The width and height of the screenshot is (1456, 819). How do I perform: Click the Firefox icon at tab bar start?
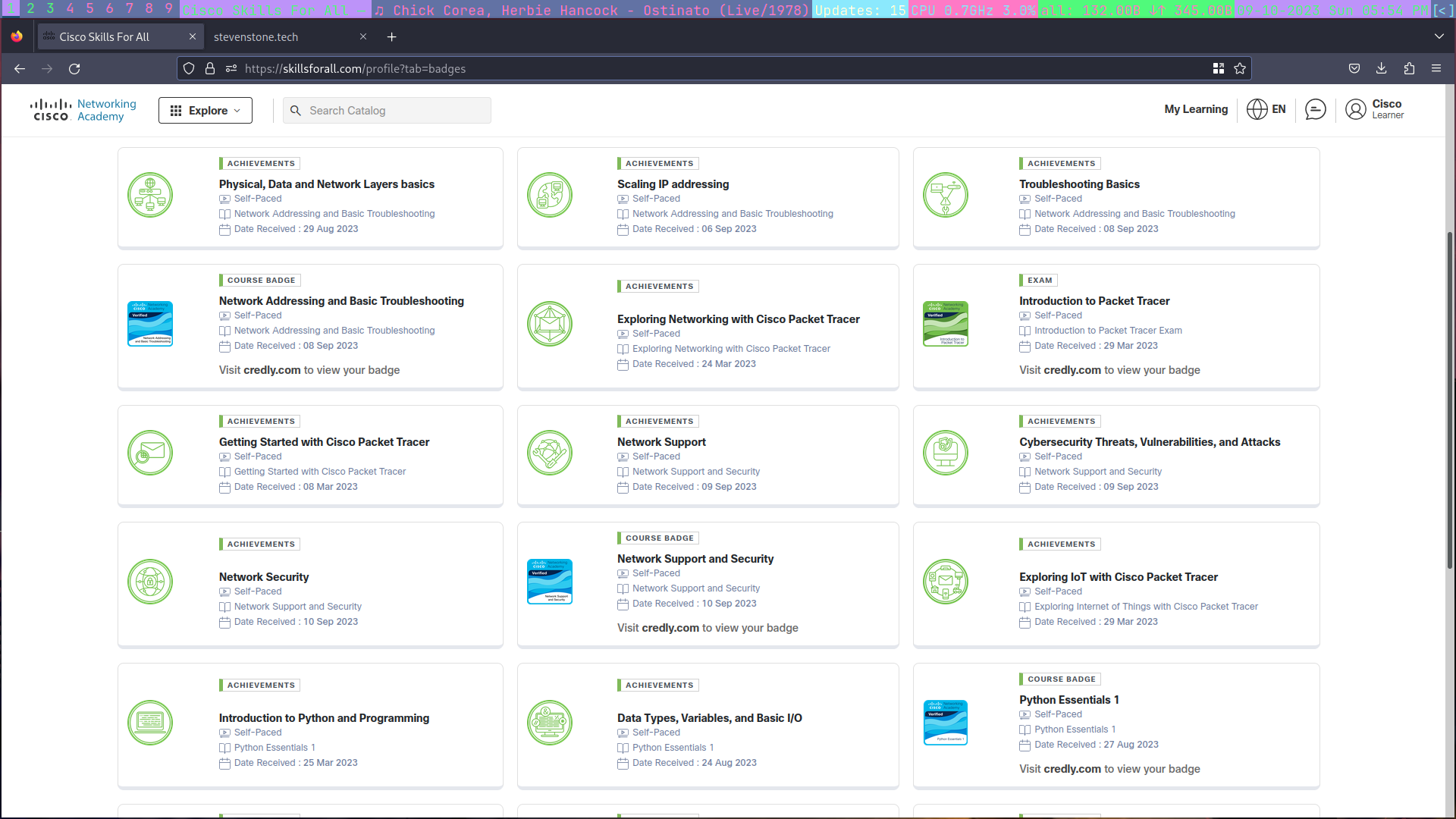[x=17, y=36]
